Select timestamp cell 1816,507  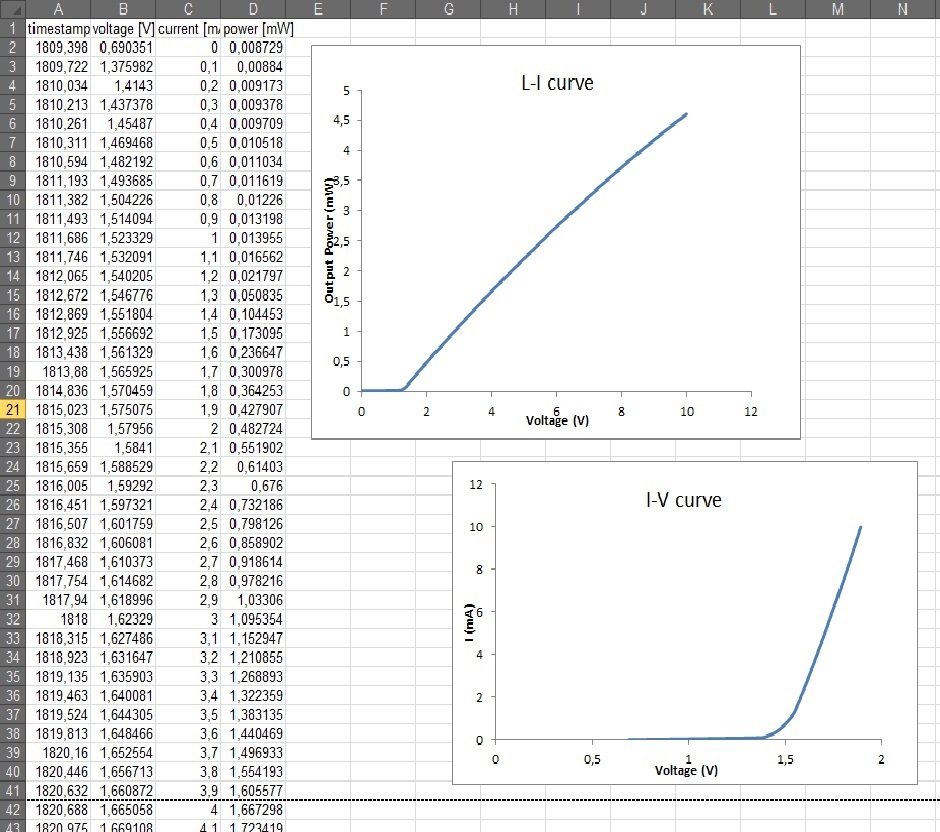pyautogui.click(x=58, y=524)
